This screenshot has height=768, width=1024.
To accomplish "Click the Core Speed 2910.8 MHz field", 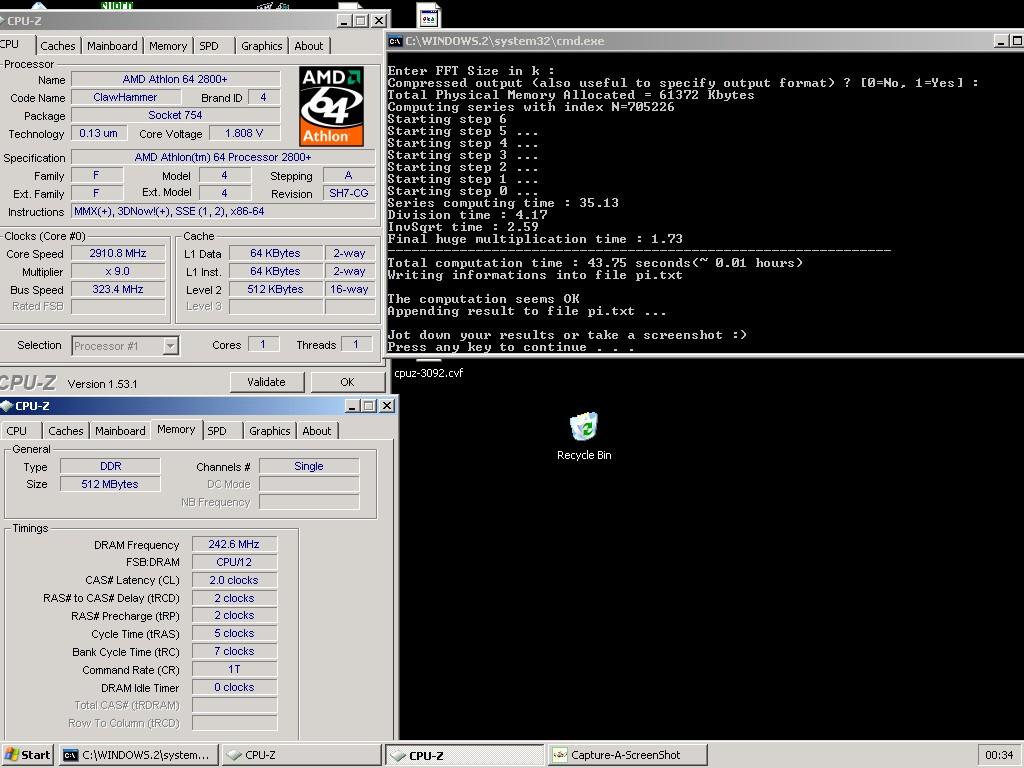I will pyautogui.click(x=118, y=253).
